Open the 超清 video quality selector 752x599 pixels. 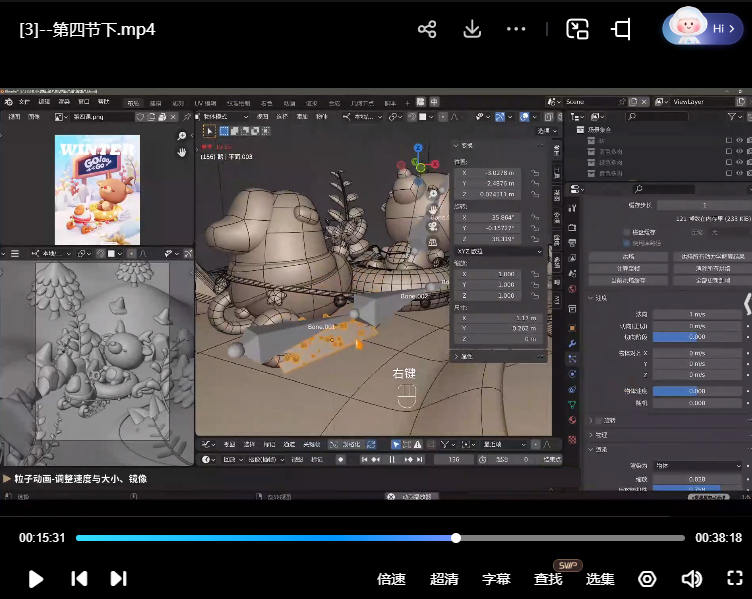coord(444,579)
